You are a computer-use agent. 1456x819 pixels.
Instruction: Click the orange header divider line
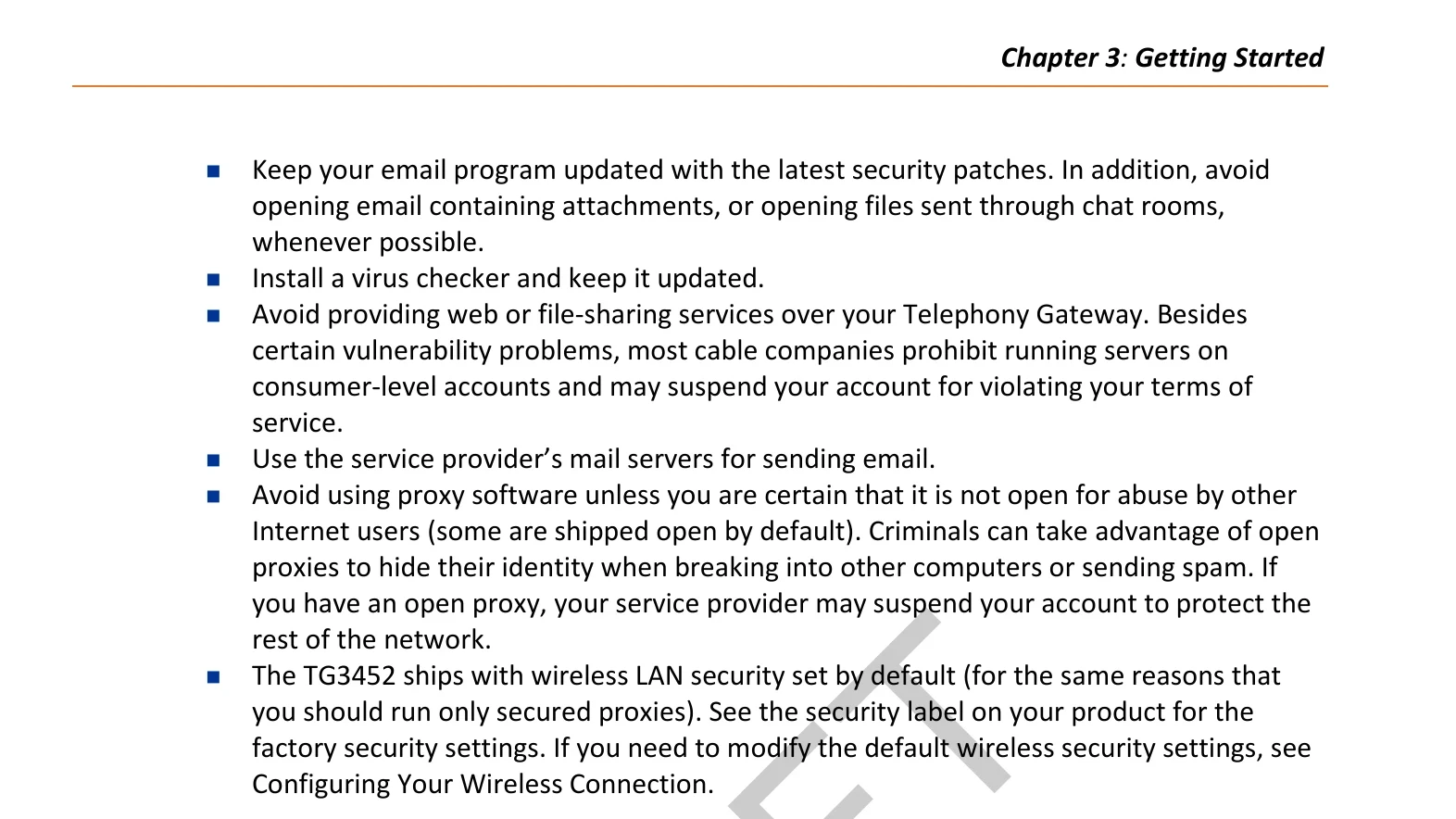click(x=700, y=86)
